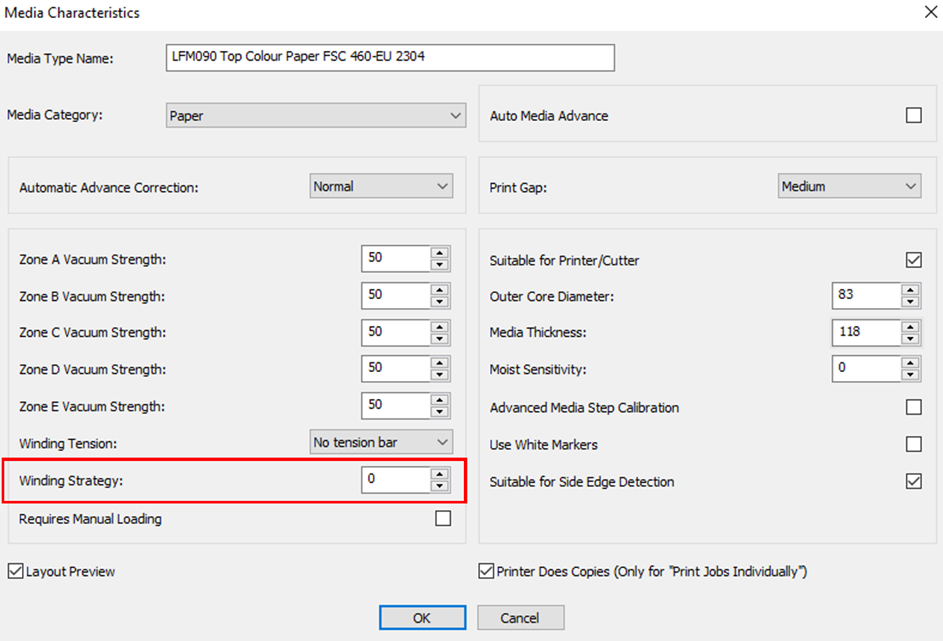
Task: Decrease Media Thickness value
Action: pos(910,339)
